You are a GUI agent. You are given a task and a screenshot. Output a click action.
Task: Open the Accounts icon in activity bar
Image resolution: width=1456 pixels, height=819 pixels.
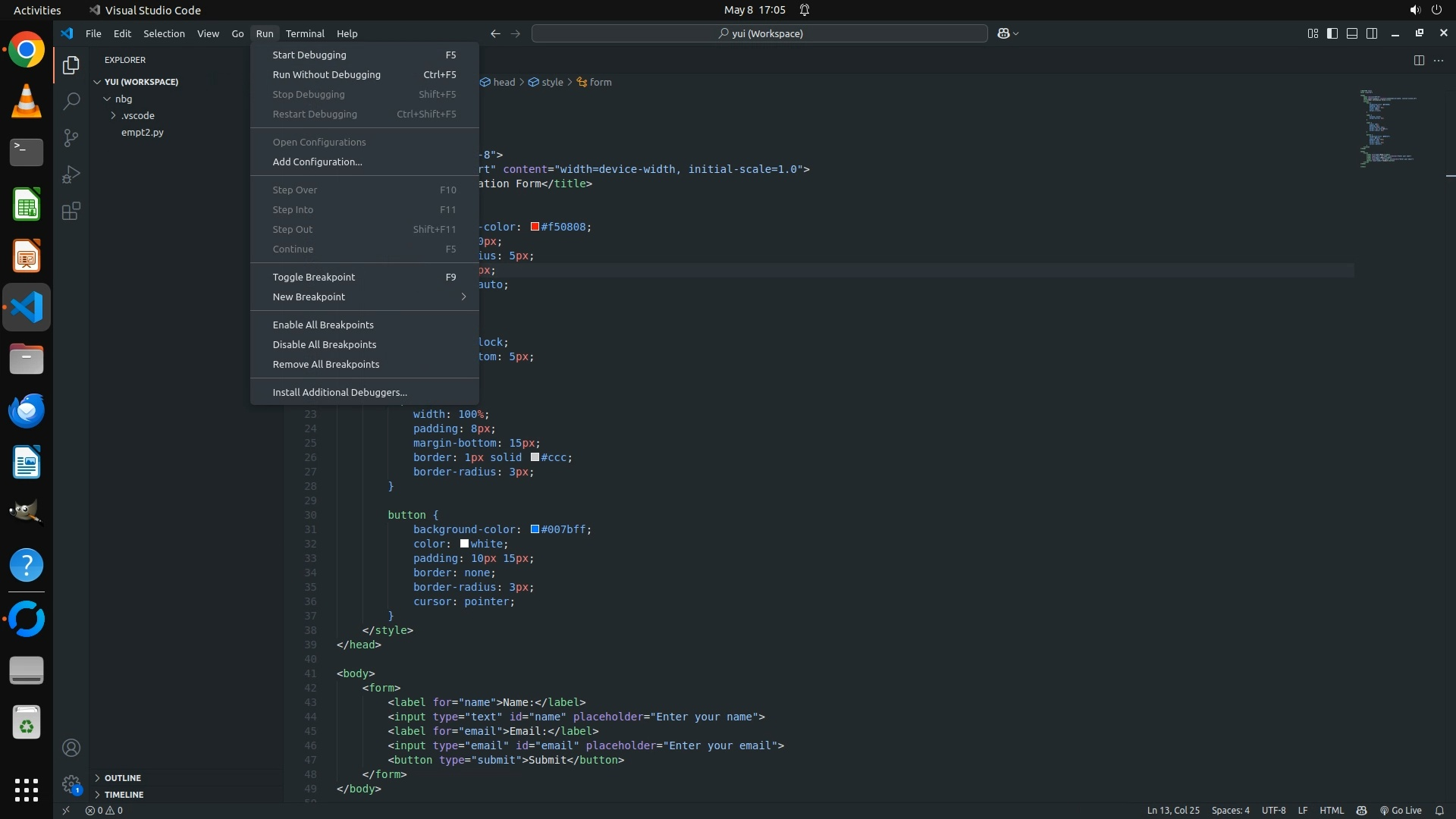pyautogui.click(x=71, y=748)
